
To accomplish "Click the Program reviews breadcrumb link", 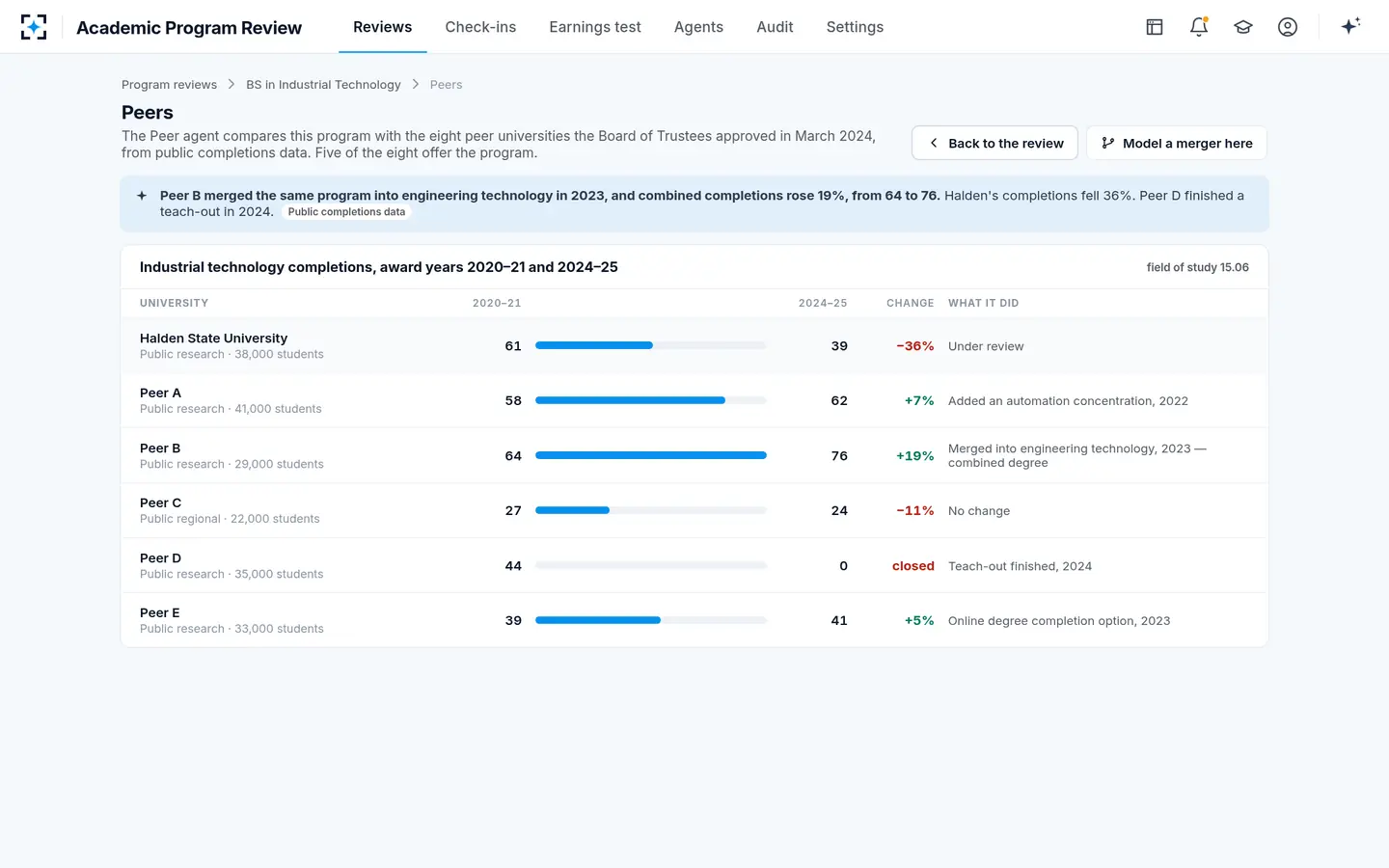I will [169, 85].
